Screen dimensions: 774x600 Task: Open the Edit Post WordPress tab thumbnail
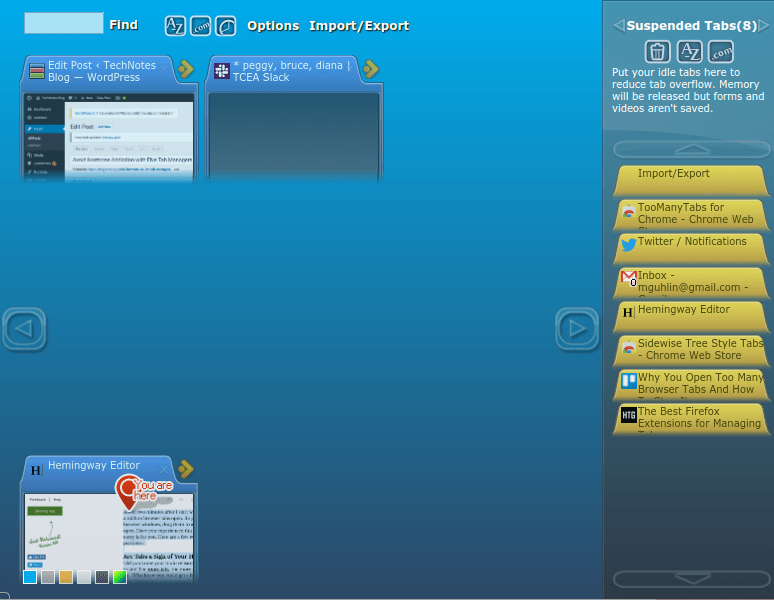pos(109,136)
